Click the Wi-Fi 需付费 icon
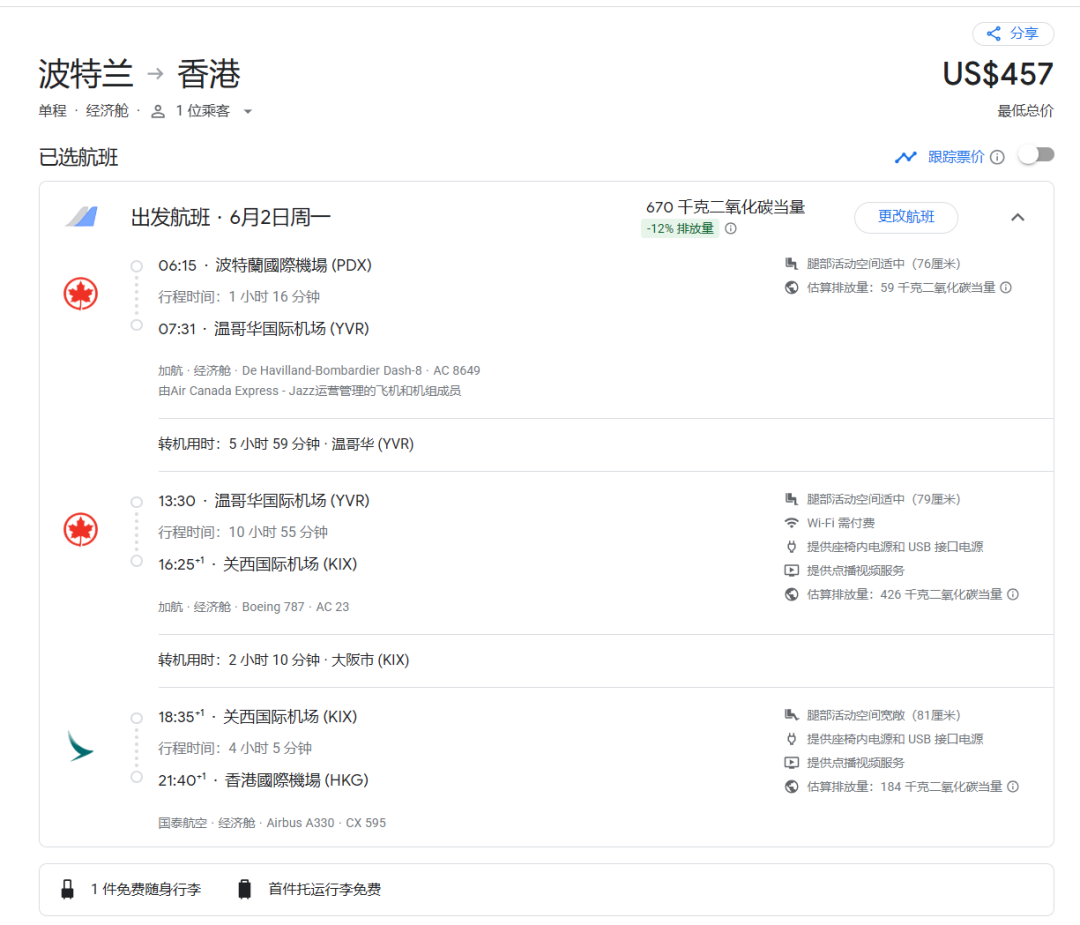The image size is (1080, 925). click(x=791, y=523)
